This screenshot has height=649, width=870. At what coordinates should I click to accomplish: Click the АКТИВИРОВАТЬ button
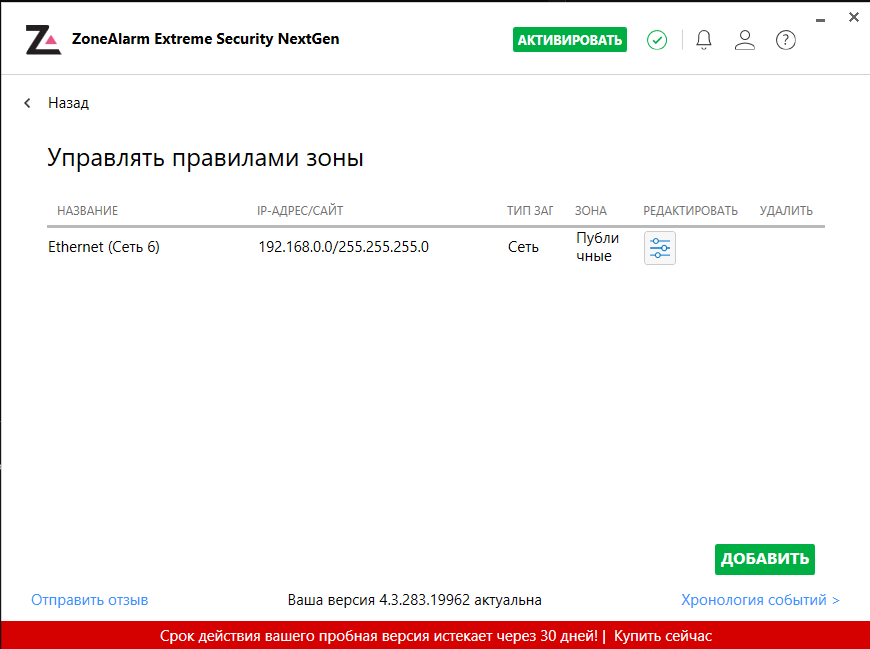coord(570,40)
